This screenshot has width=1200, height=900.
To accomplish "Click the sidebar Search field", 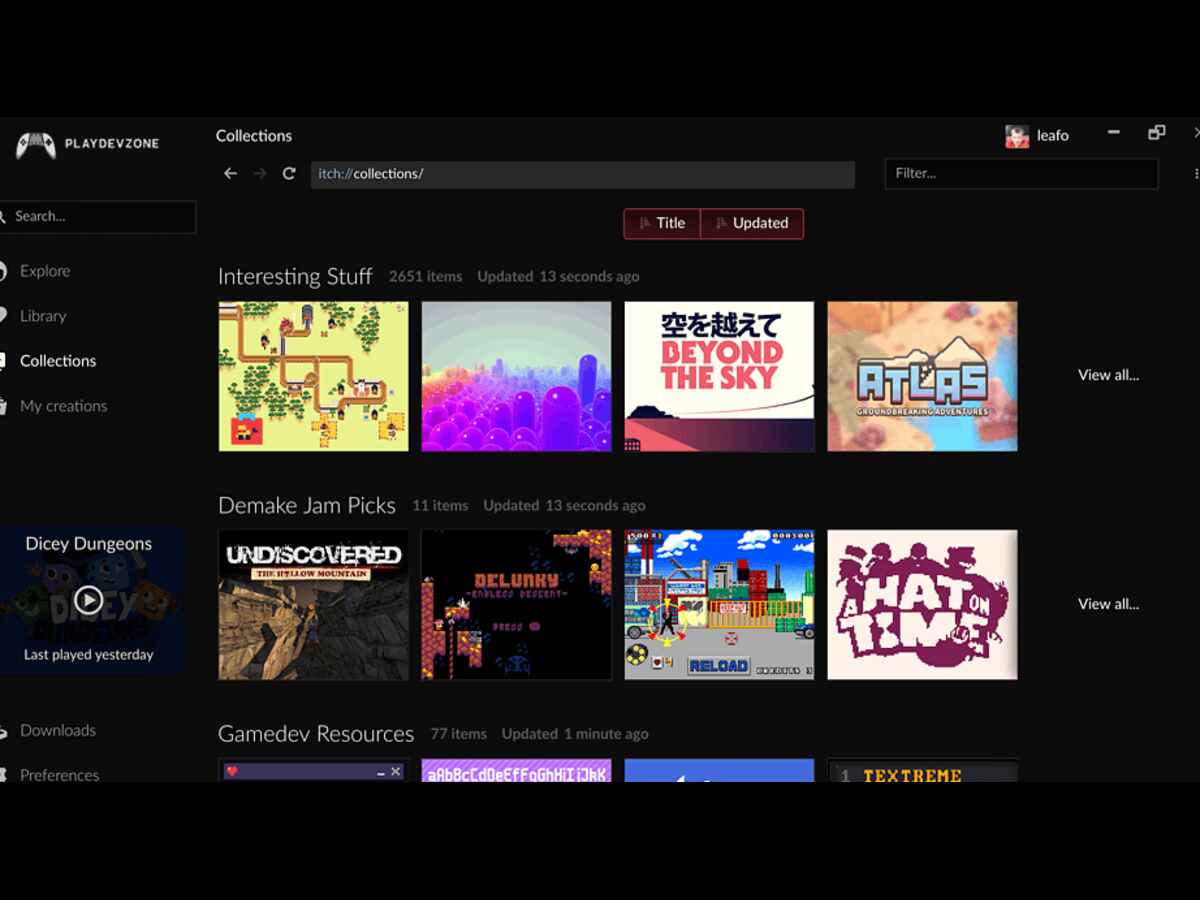I will click(x=98, y=216).
